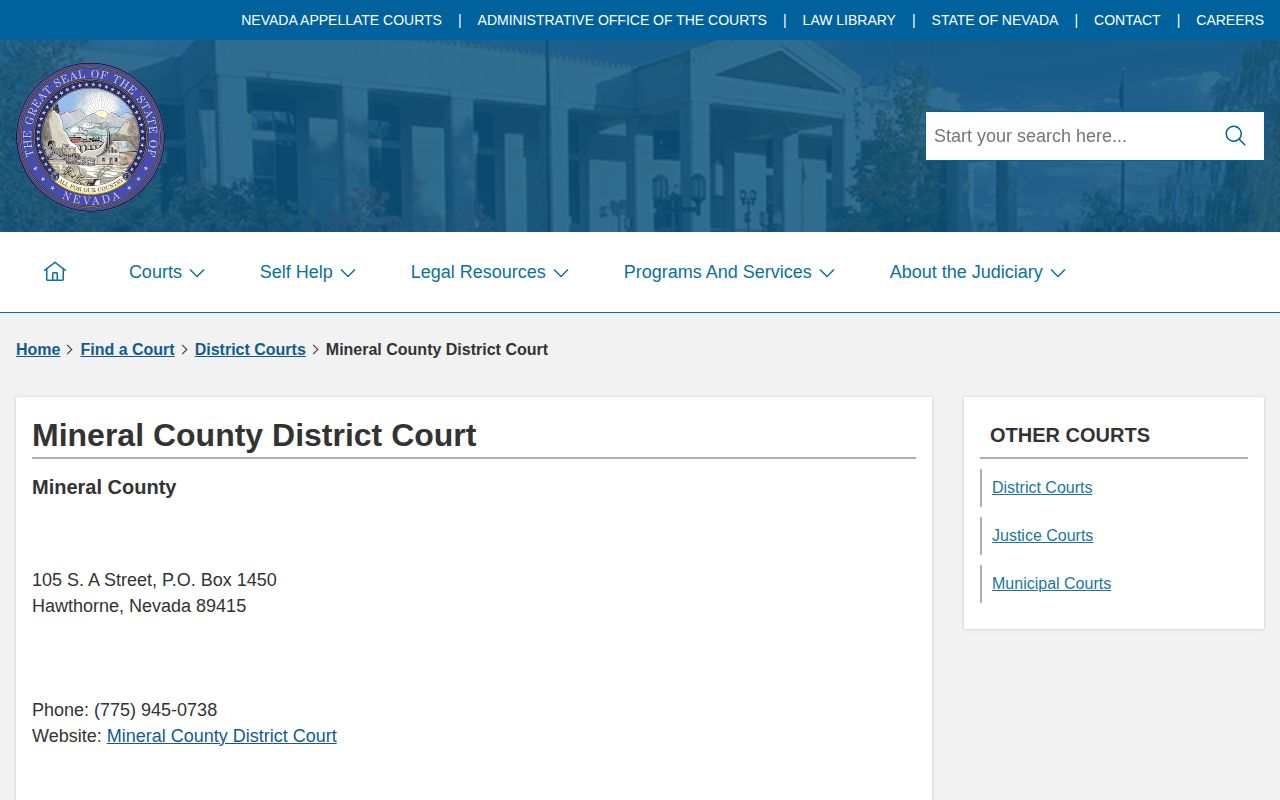Click the Nevada state seal logo
Viewport: 1280px width, 800px height.
pyautogui.click(x=90, y=136)
